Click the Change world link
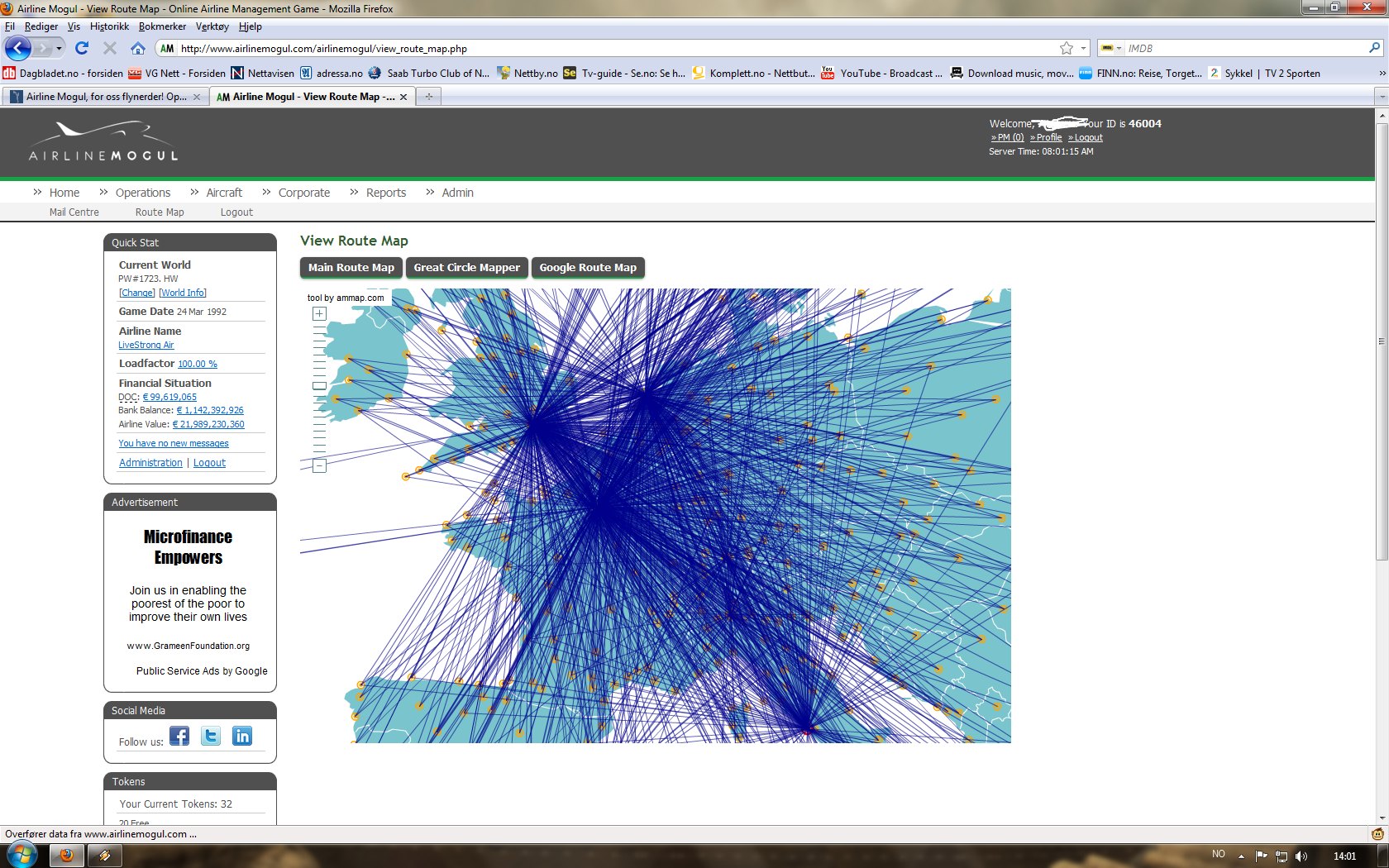The height and width of the screenshot is (868, 1389). click(136, 293)
